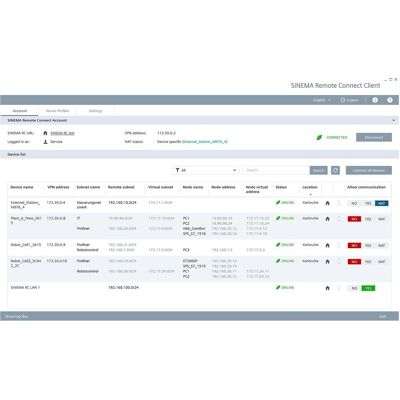Image resolution: width=400 pixels, height=400 pixels.
Task: Open the device specific NAT status link
Action: coord(205,142)
